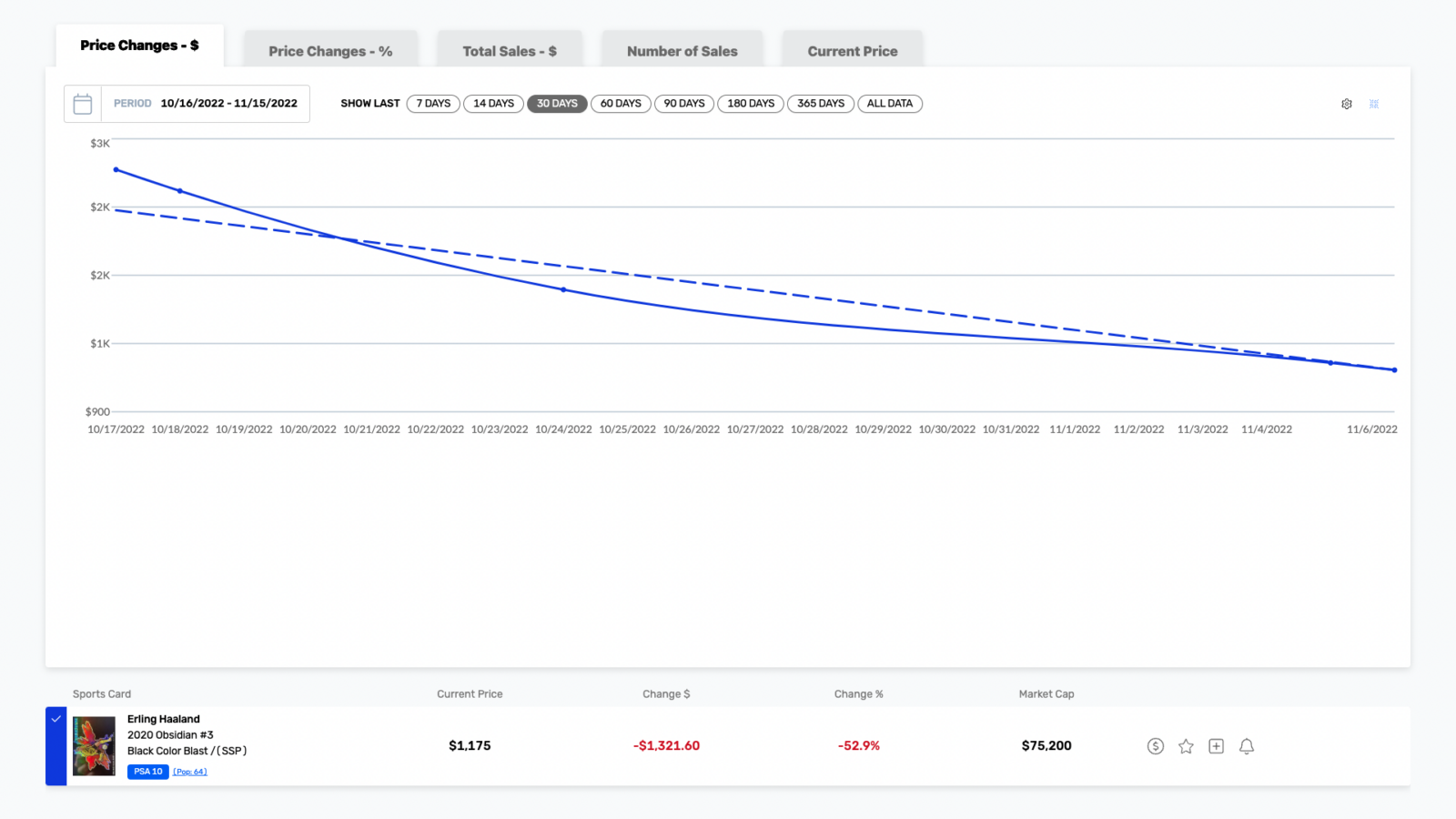Click the Pop: 64 link

pyautogui.click(x=190, y=772)
